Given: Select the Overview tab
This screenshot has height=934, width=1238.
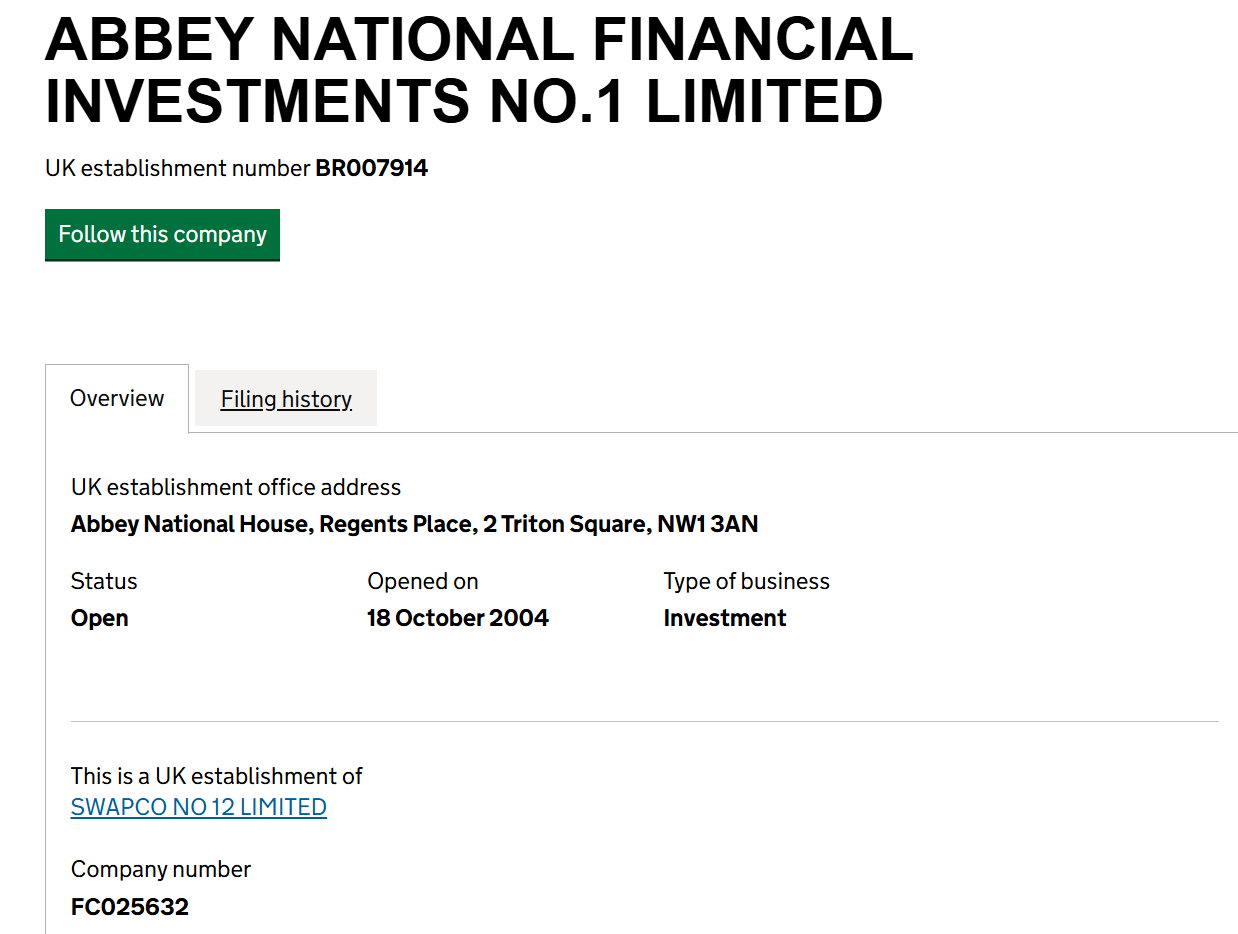Looking at the screenshot, I should pos(117,398).
